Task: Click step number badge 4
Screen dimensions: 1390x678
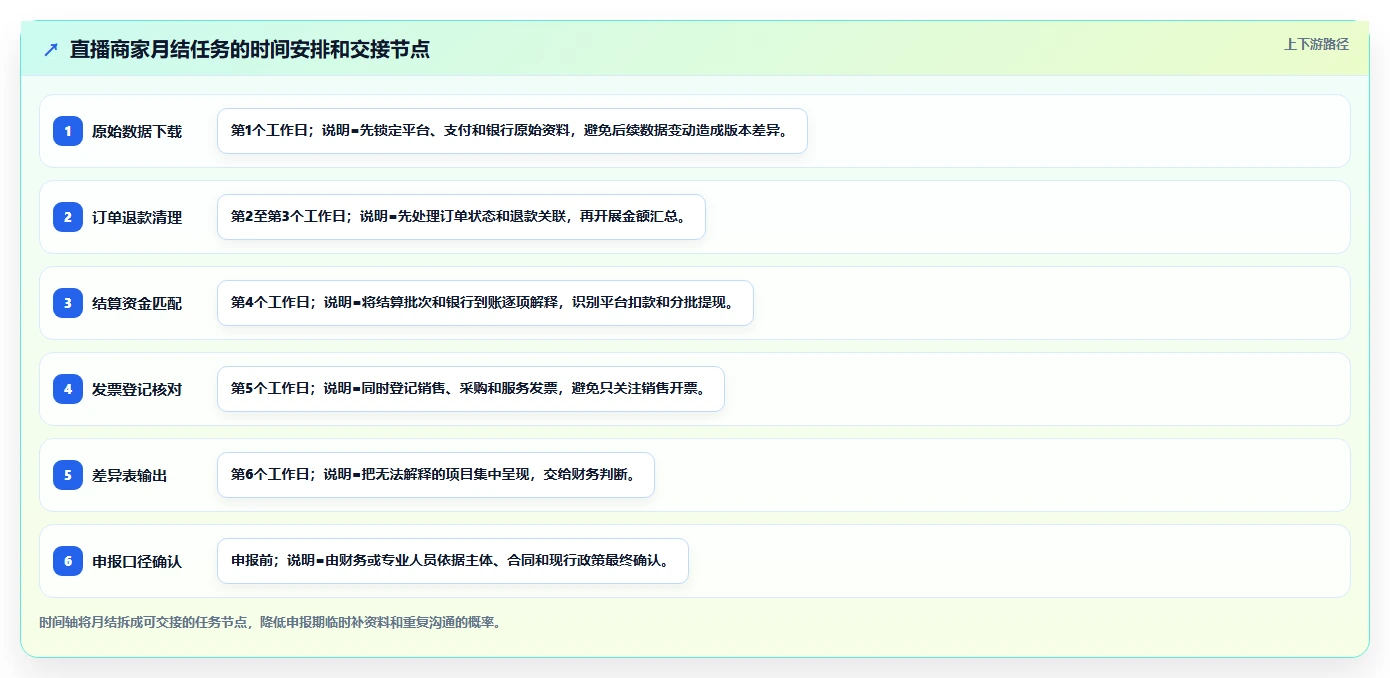Action: pyautogui.click(x=68, y=389)
